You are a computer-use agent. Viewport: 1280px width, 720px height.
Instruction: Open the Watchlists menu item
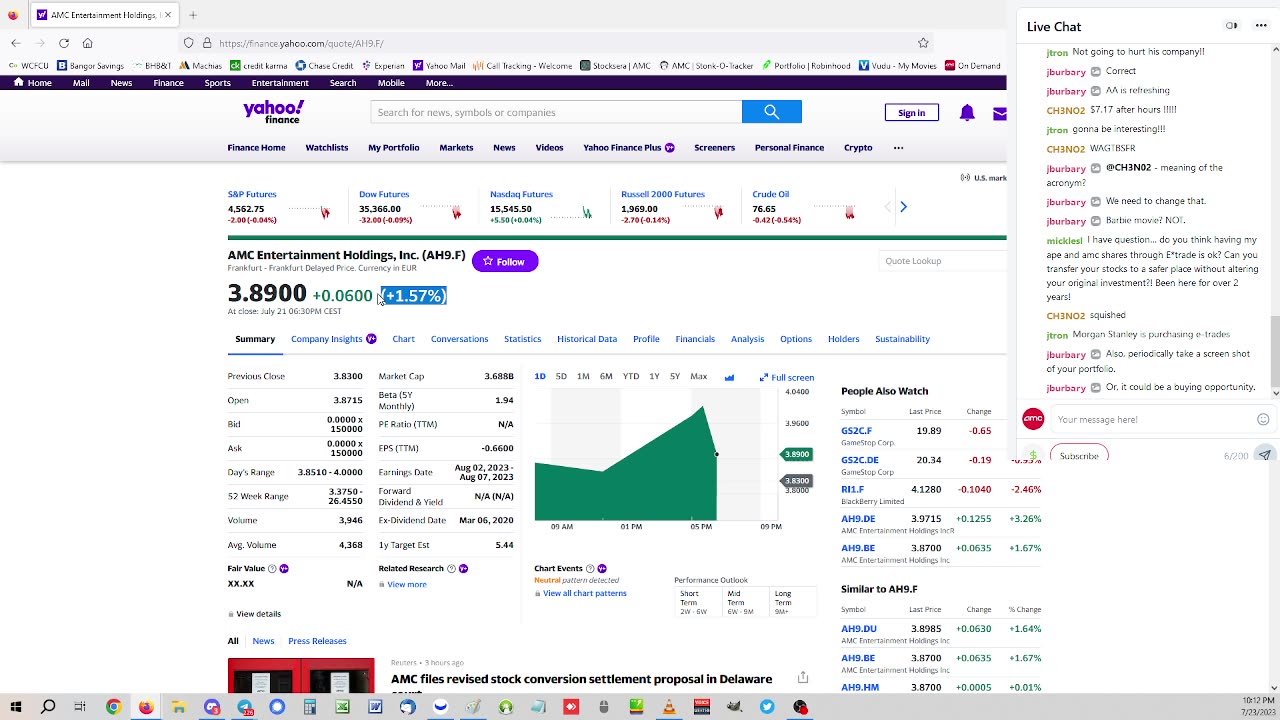click(x=327, y=148)
